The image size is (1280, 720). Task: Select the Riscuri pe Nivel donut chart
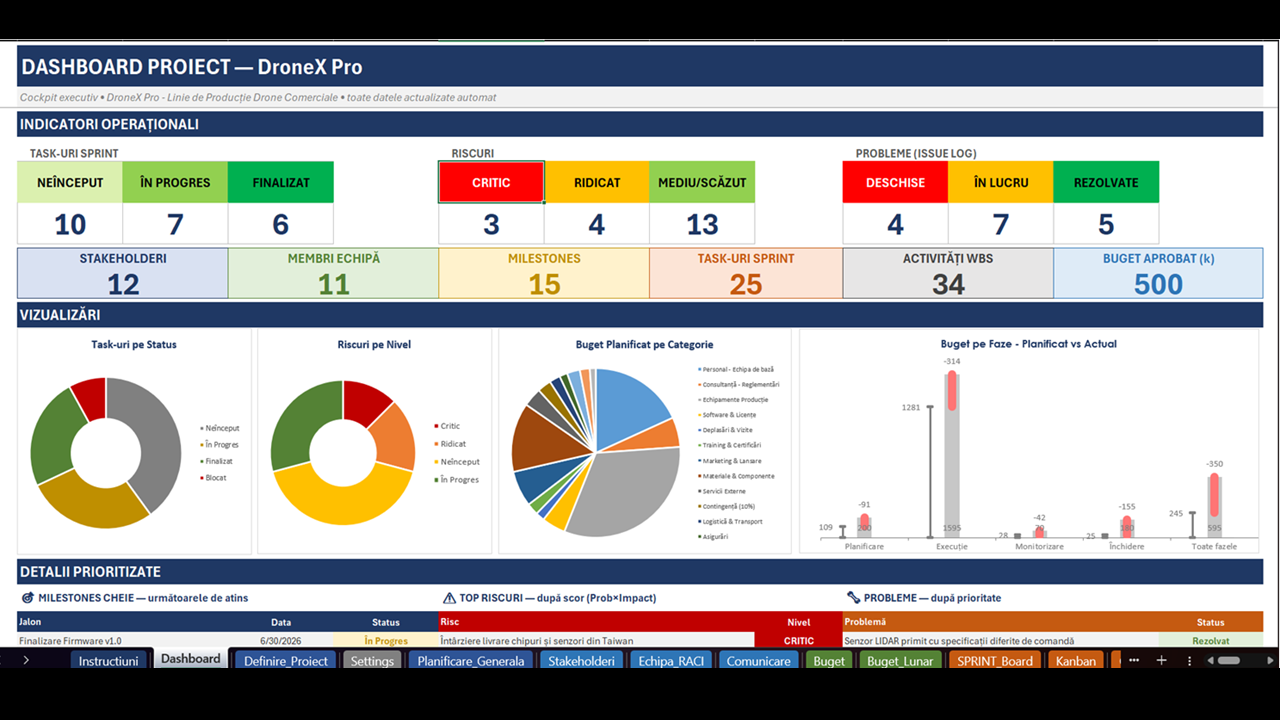tap(374, 442)
